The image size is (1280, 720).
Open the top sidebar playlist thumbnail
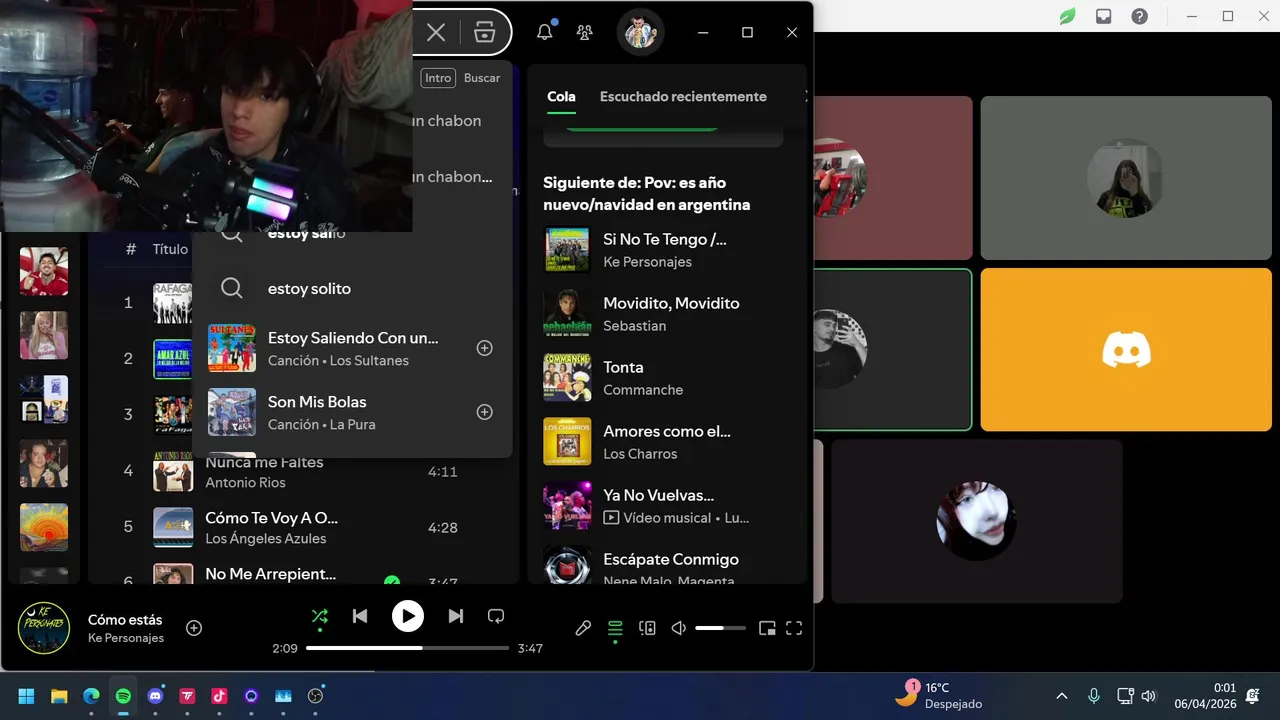click(x=44, y=271)
